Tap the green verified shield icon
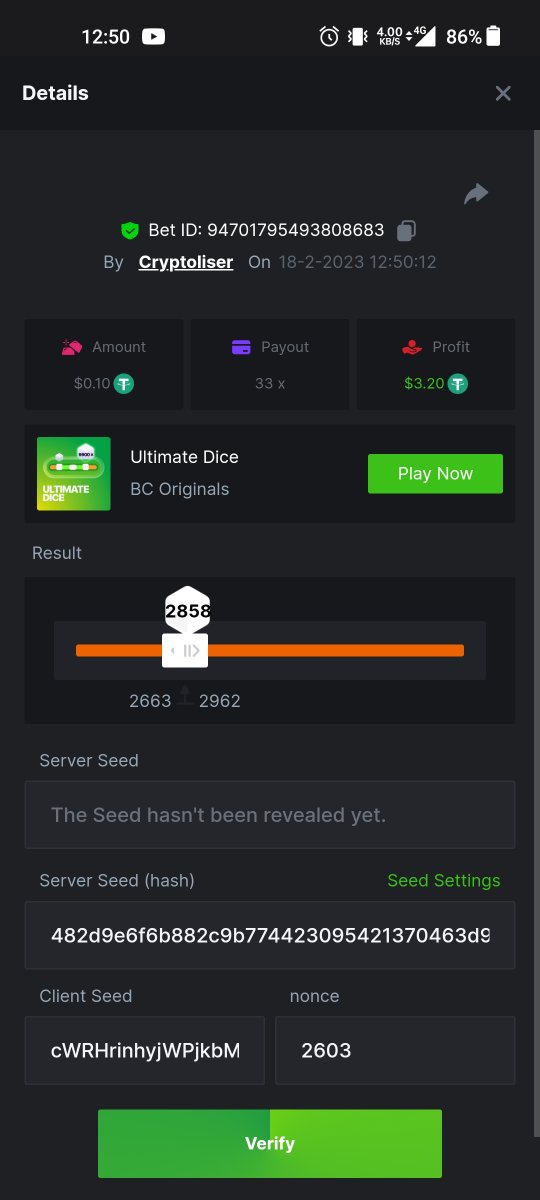This screenshot has height=1200, width=540. [x=130, y=230]
